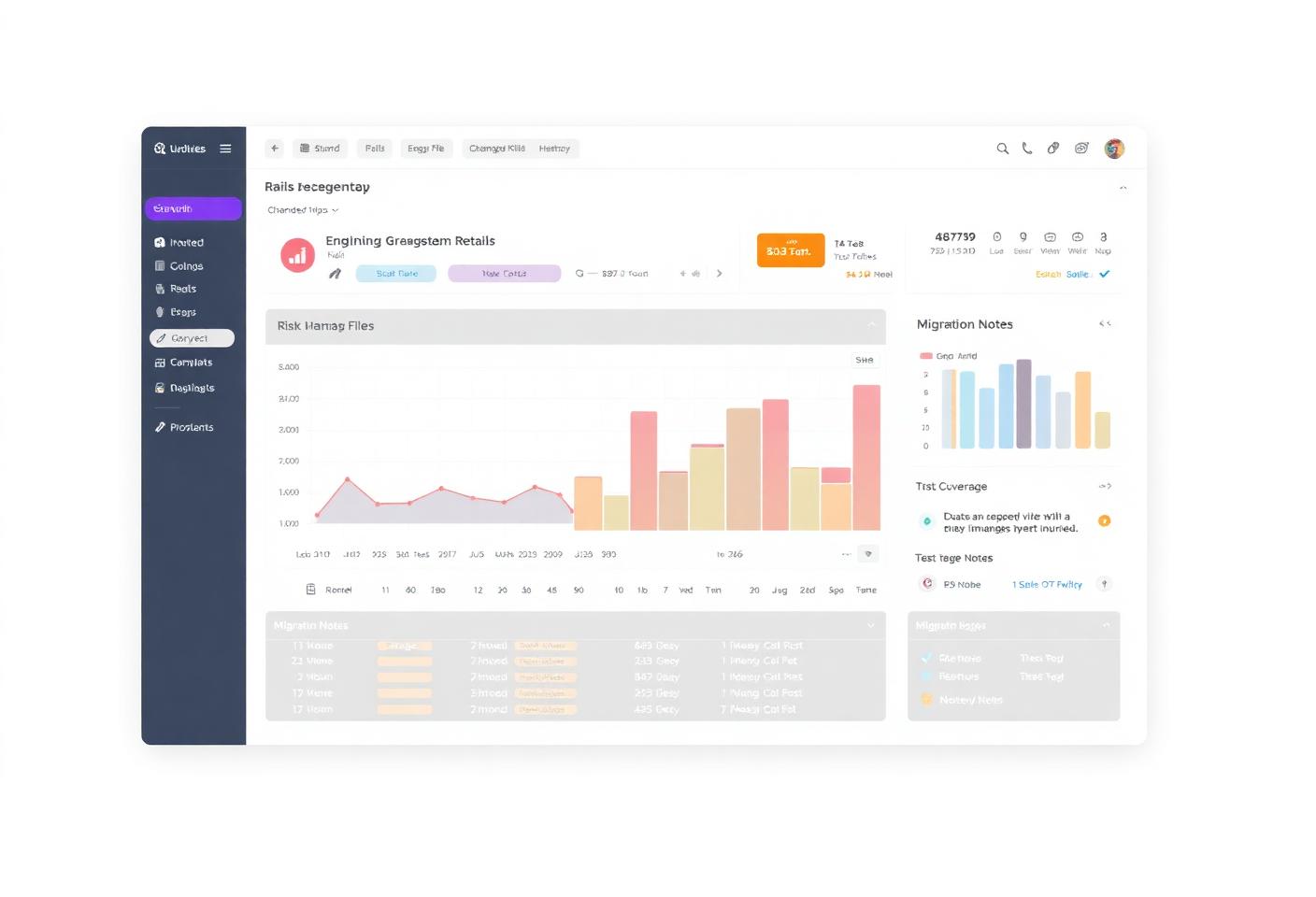Image resolution: width=1316 pixels, height=897 pixels.
Task: Open the Hestroy tab
Action: point(554,149)
